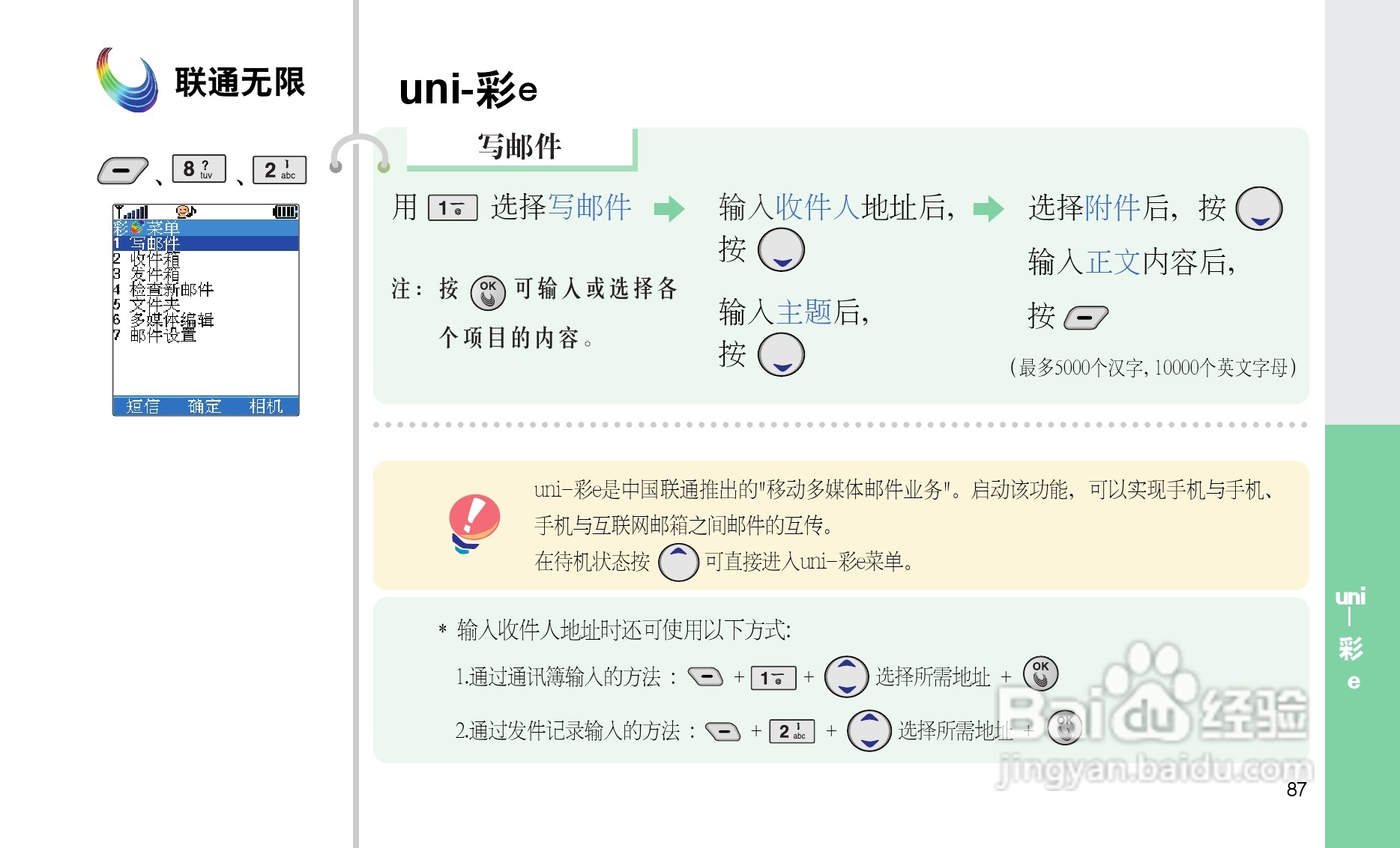
Task: Select 2 收件箱 in the phone menu
Action: pyautogui.click(x=205, y=258)
